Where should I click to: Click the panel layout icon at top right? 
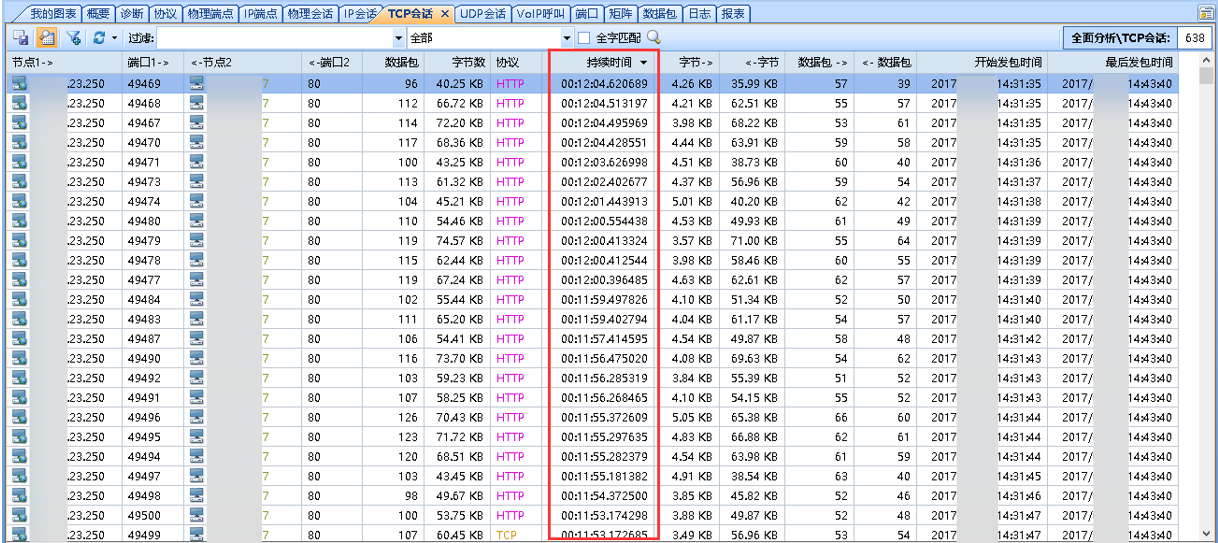click(1206, 13)
